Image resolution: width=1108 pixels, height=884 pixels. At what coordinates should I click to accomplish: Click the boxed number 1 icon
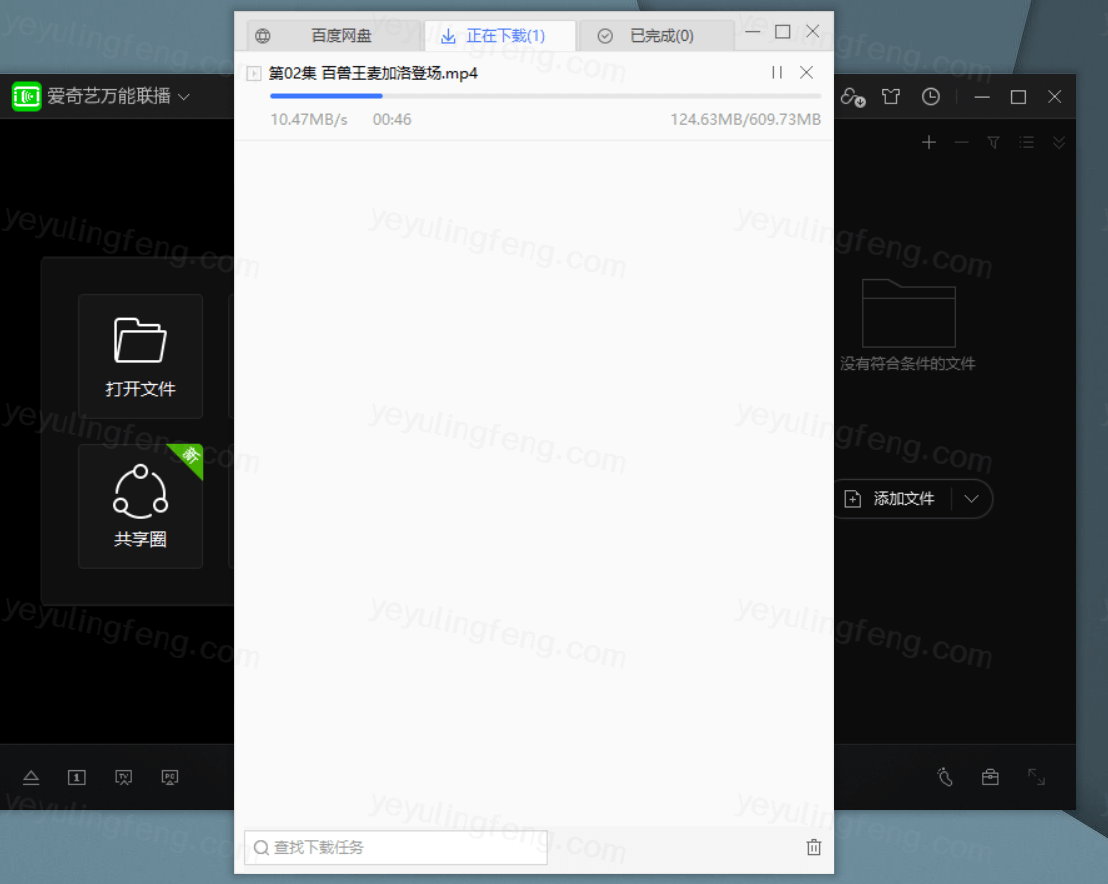[77, 777]
